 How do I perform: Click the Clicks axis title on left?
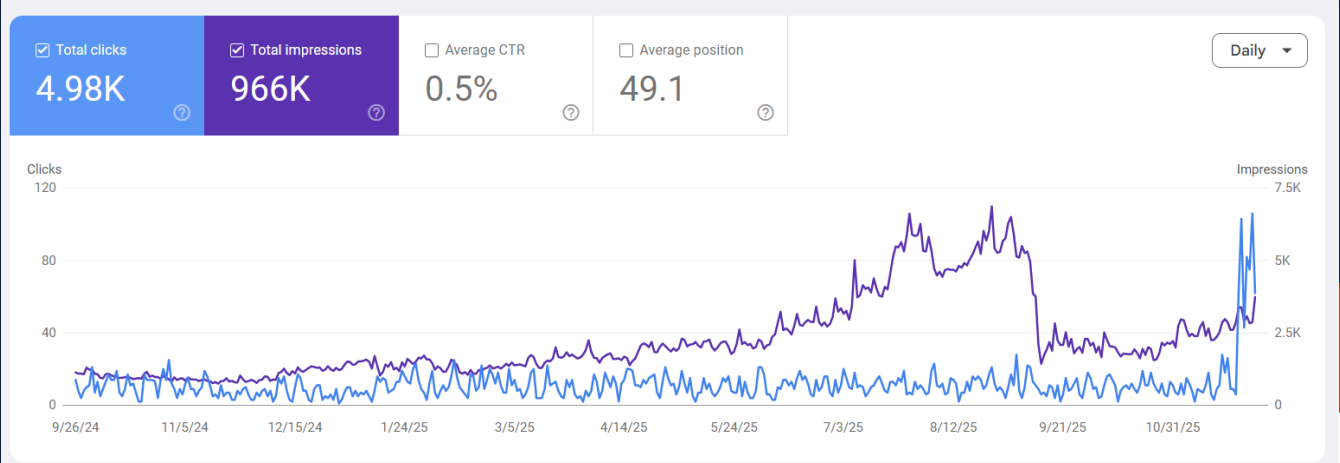[x=44, y=170]
